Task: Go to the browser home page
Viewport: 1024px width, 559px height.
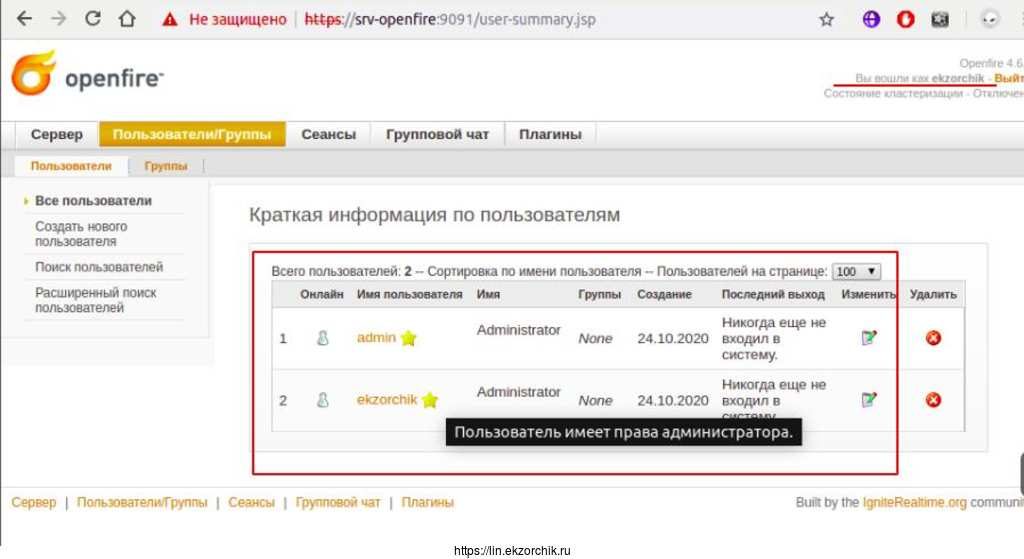Action: coord(126,19)
